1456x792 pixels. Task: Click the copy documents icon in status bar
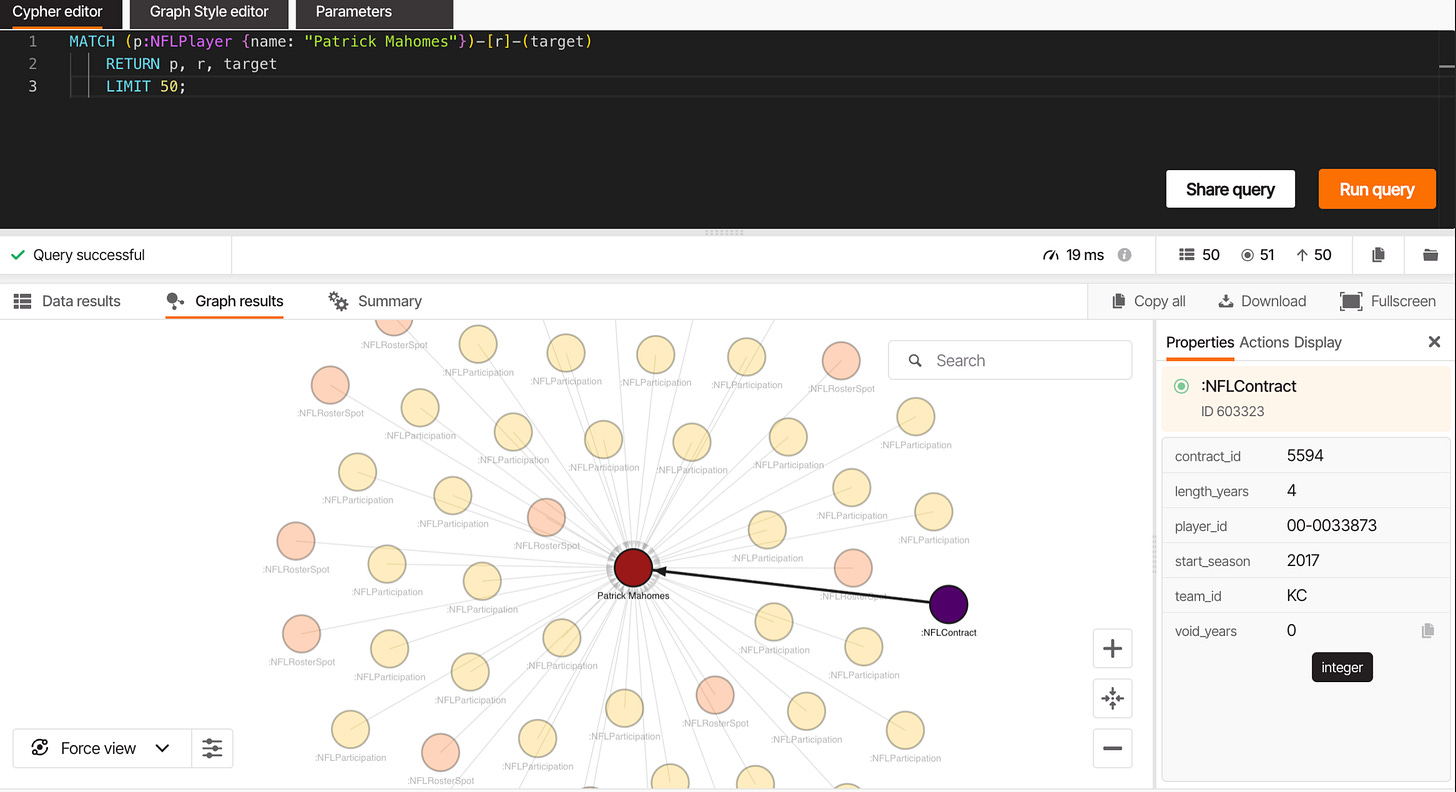(x=1378, y=255)
